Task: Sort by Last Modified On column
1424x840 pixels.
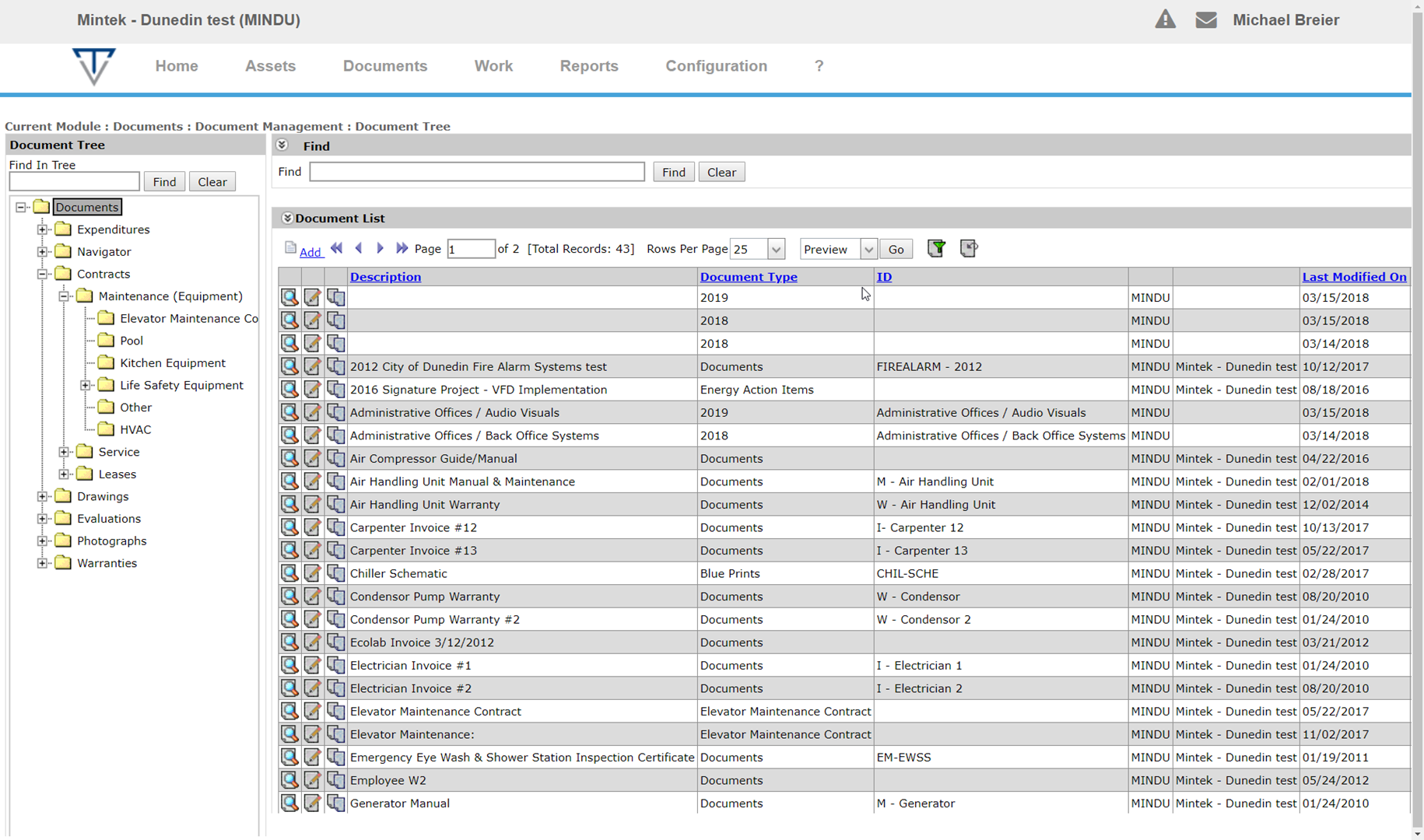Action: tap(1354, 277)
